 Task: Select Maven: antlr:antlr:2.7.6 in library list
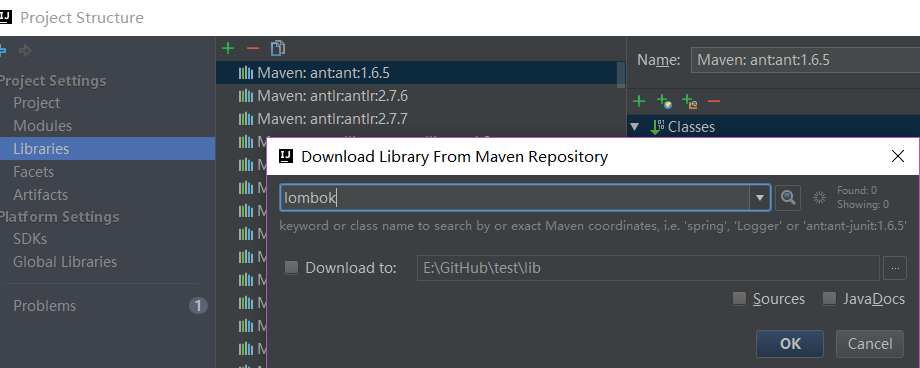point(416,96)
